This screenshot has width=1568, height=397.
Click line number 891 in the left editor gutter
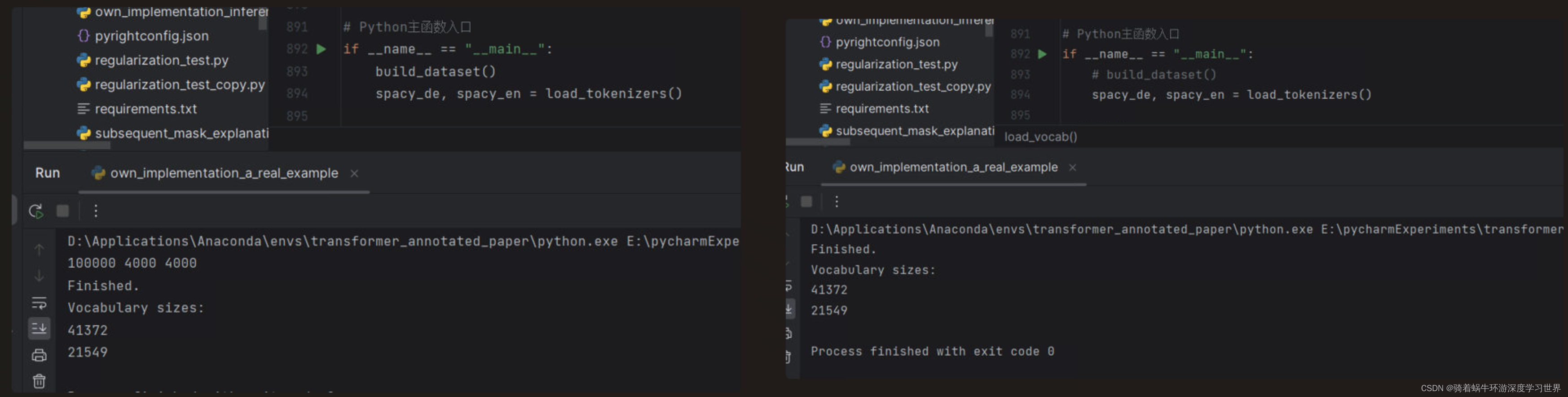(297, 27)
